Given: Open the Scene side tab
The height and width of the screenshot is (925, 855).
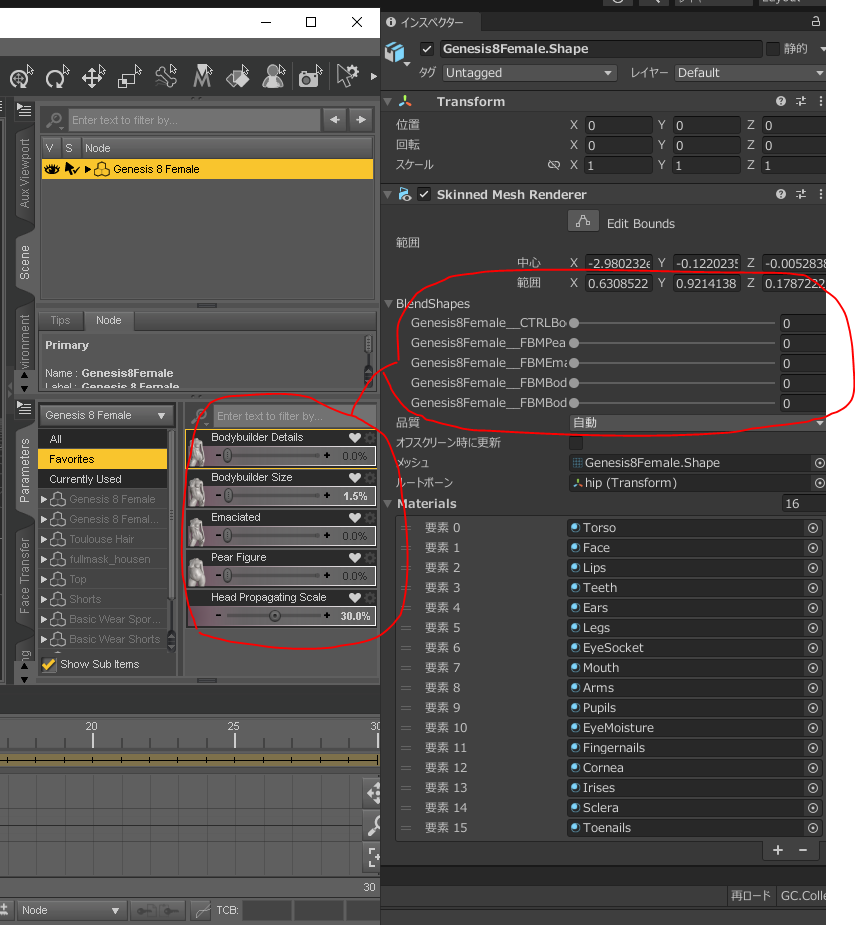Looking at the screenshot, I should [x=24, y=263].
